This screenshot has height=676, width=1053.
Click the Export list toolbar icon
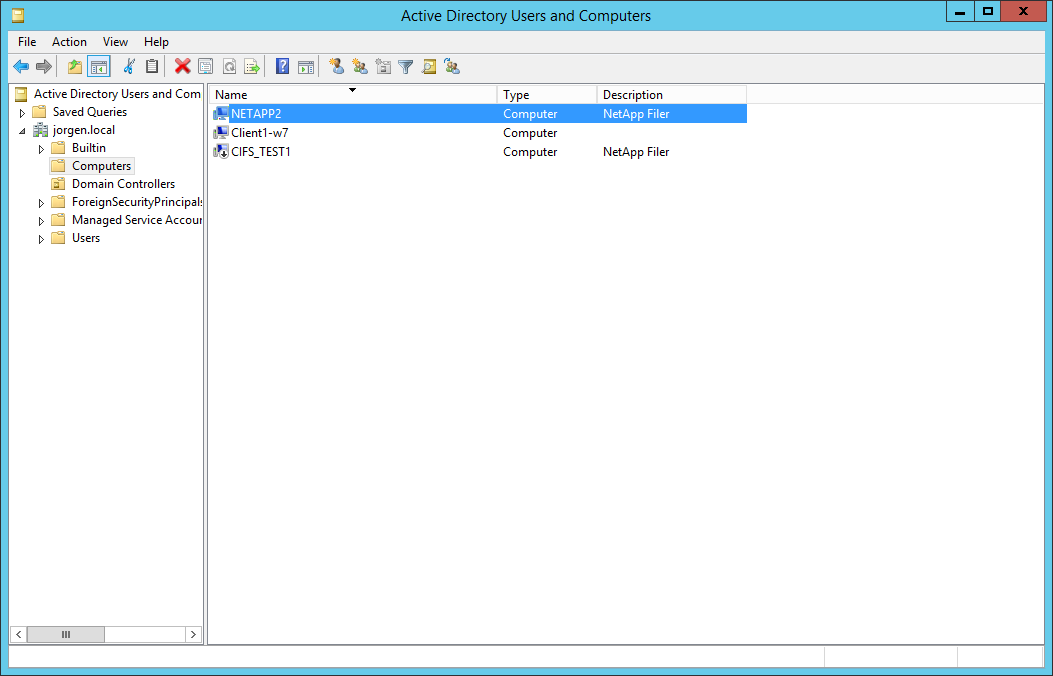(x=252, y=67)
